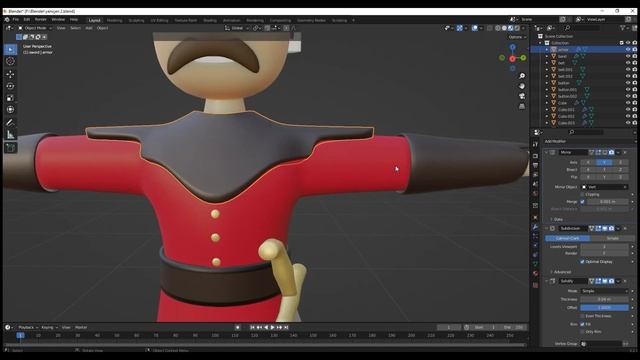This screenshot has width=640, height=360.
Task: Toggle the Optimal Display checkbox
Action: click(582, 262)
